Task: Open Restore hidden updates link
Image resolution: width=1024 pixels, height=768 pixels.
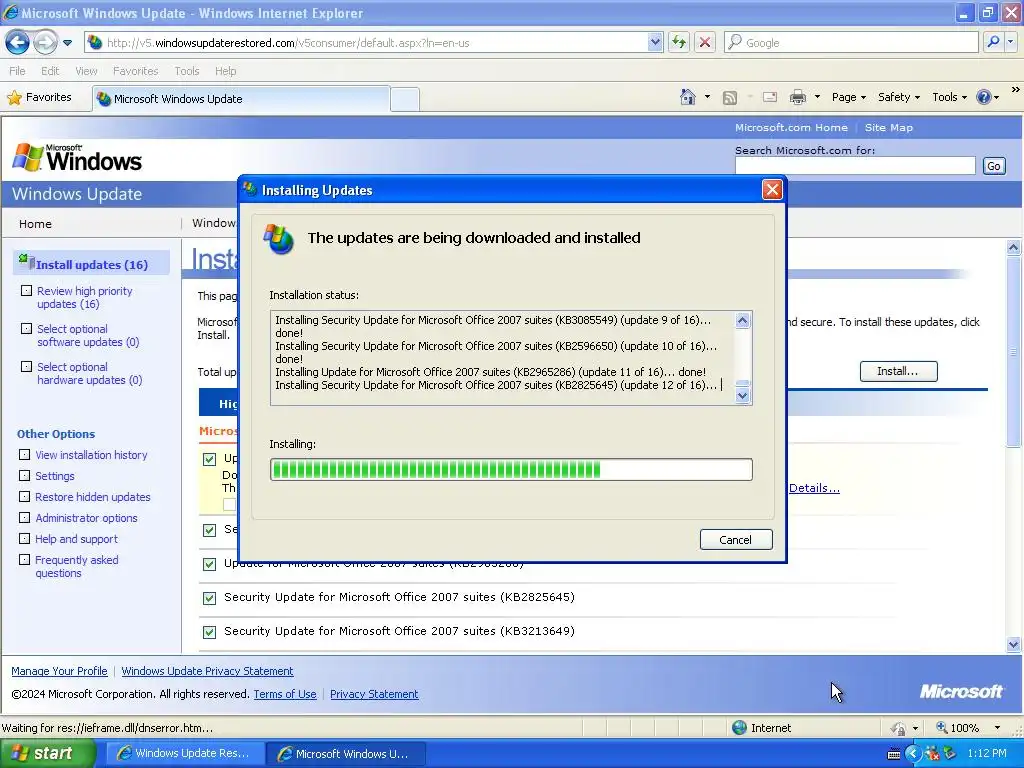Action: pos(93,496)
